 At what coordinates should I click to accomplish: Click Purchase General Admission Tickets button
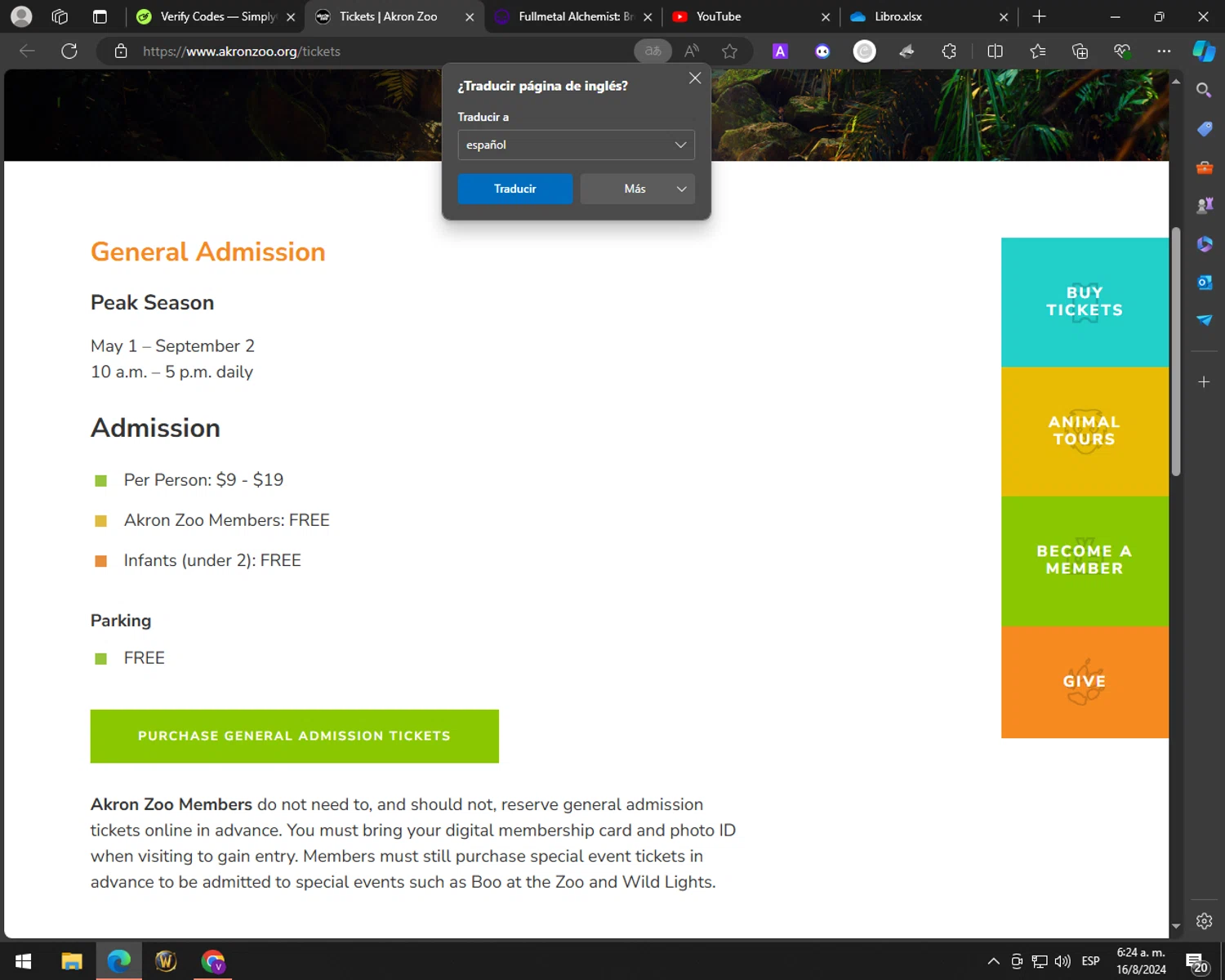[294, 736]
